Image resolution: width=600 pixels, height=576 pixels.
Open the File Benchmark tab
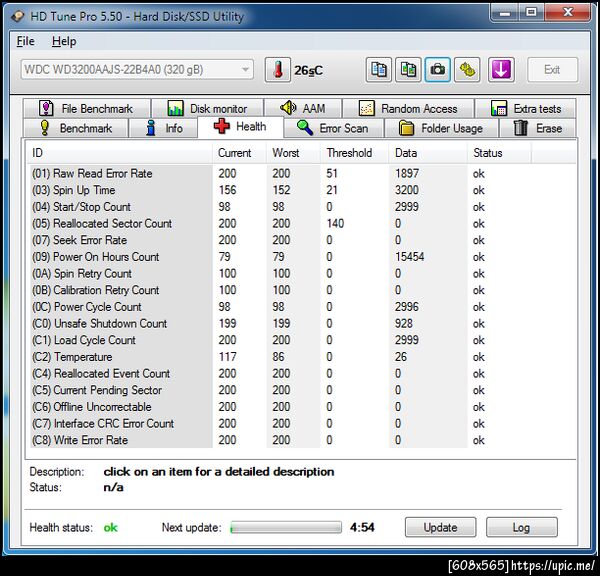86,108
